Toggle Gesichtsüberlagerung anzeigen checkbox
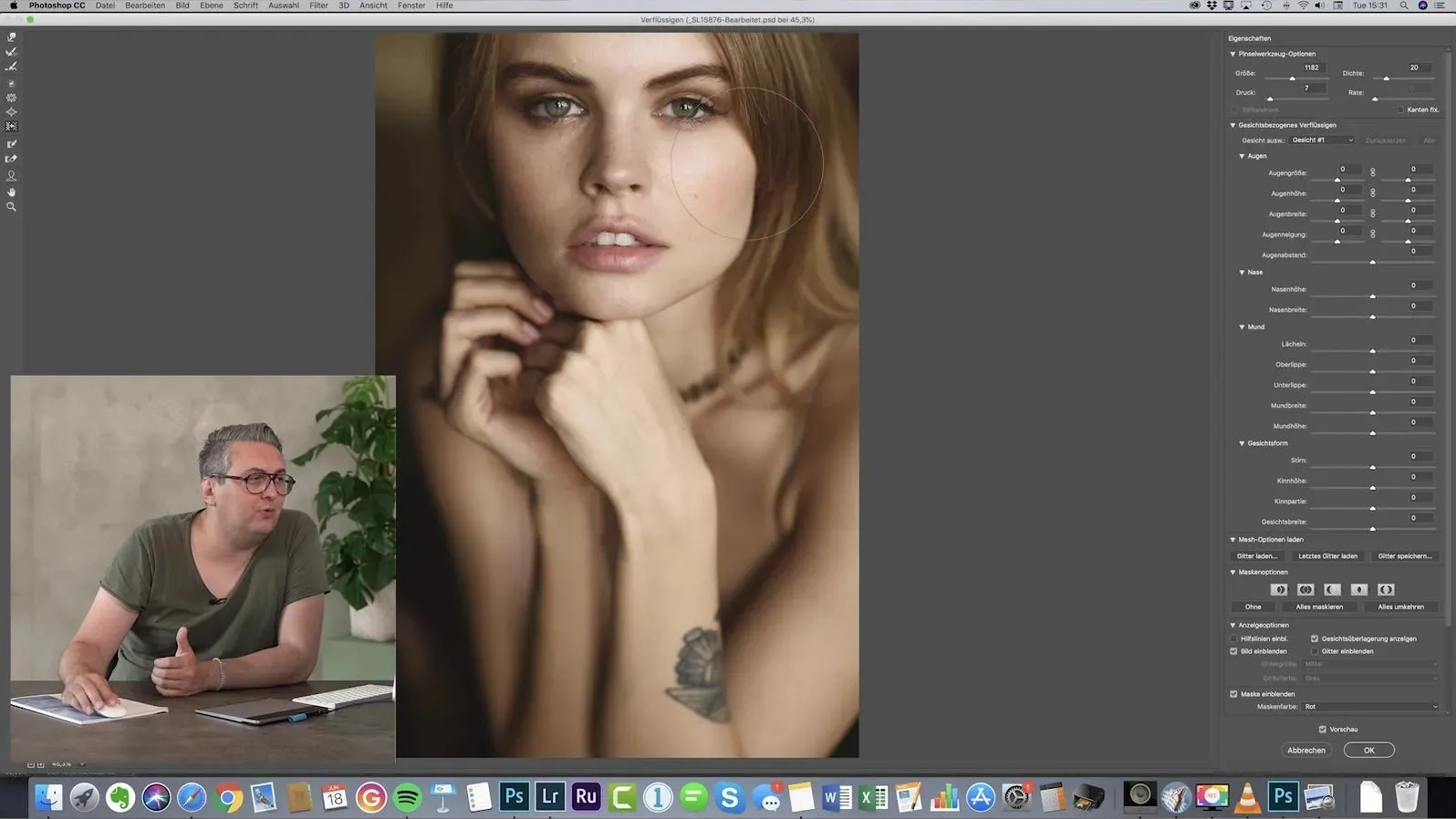Screen dimensions: 1456x819 coord(1315,638)
